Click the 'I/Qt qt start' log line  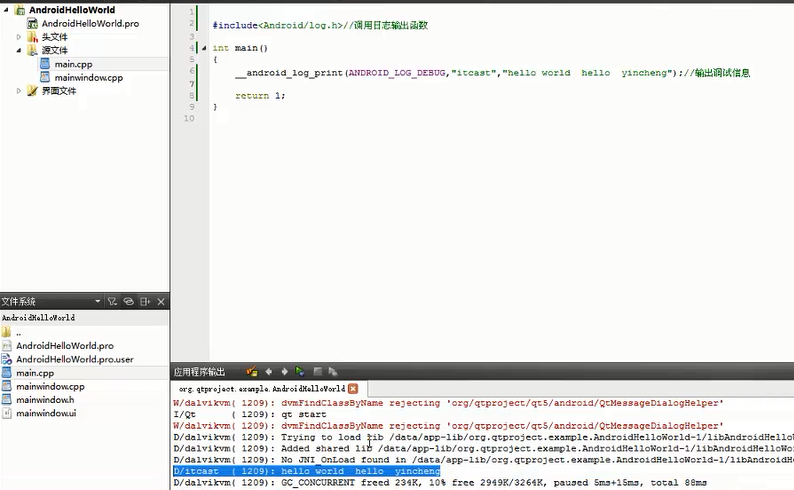[250, 415]
